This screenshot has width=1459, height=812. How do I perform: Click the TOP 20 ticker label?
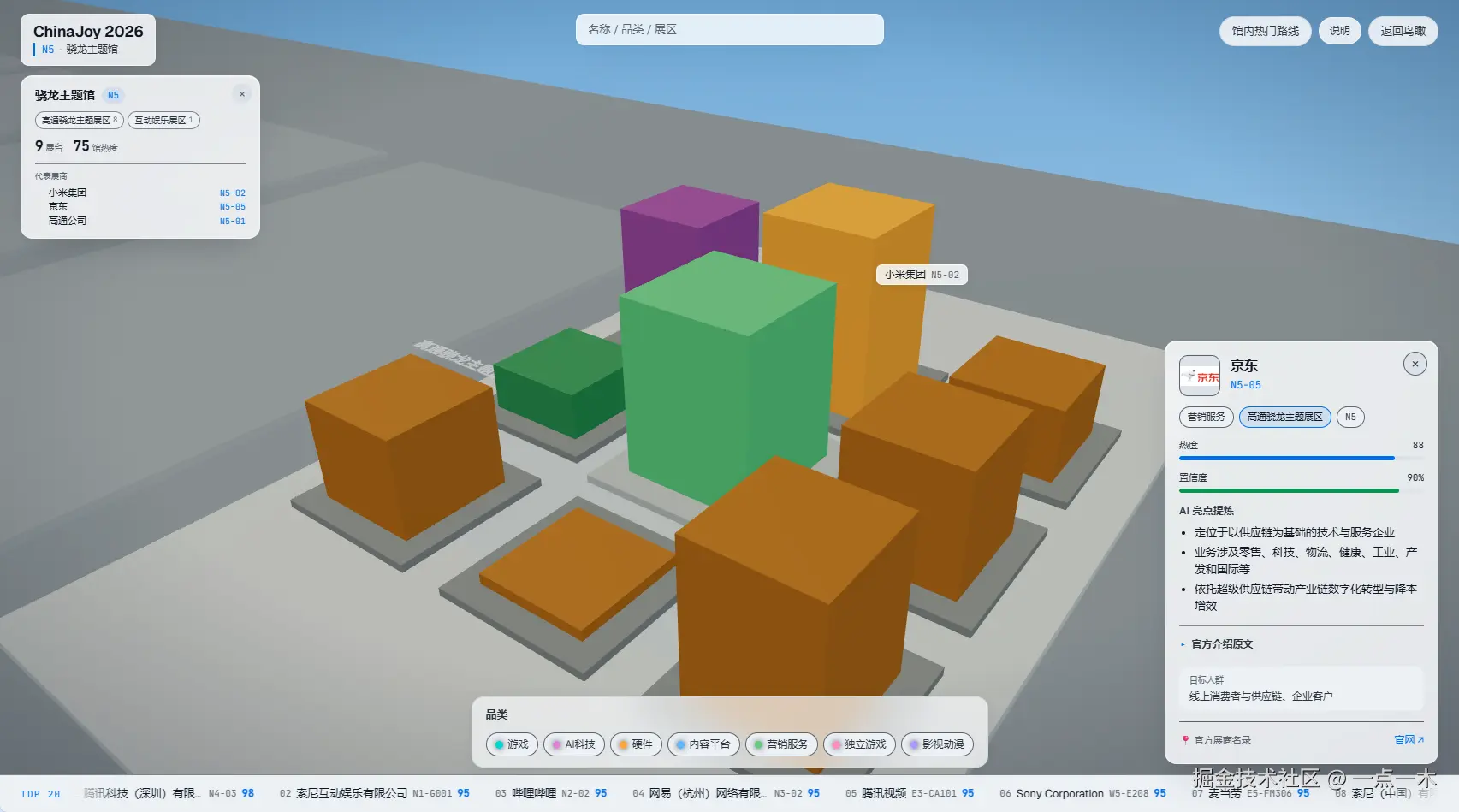coord(40,794)
